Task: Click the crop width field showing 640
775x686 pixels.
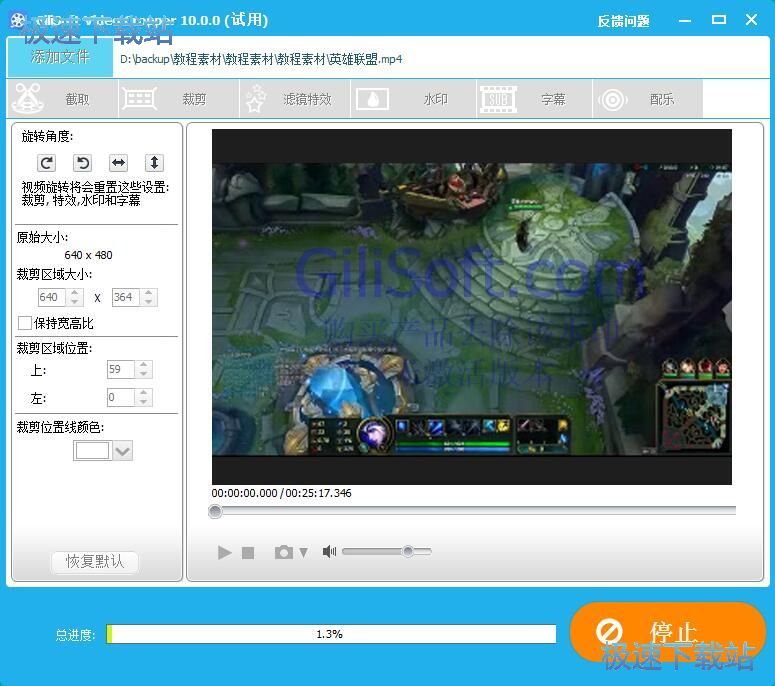Action: click(x=51, y=297)
